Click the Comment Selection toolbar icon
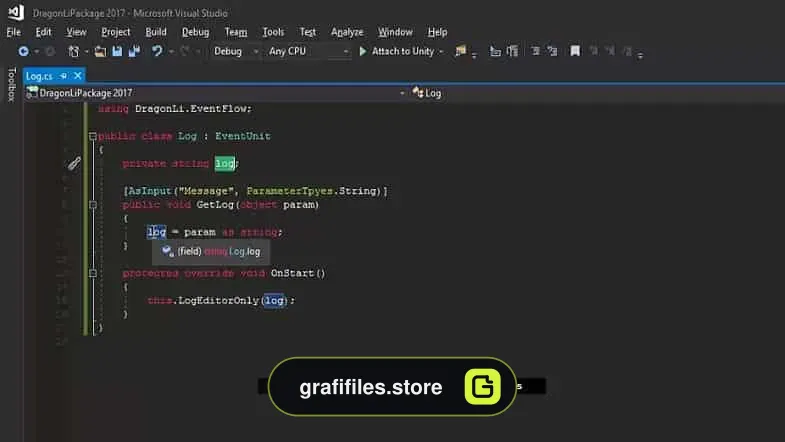The image size is (785, 442). [x=535, y=51]
